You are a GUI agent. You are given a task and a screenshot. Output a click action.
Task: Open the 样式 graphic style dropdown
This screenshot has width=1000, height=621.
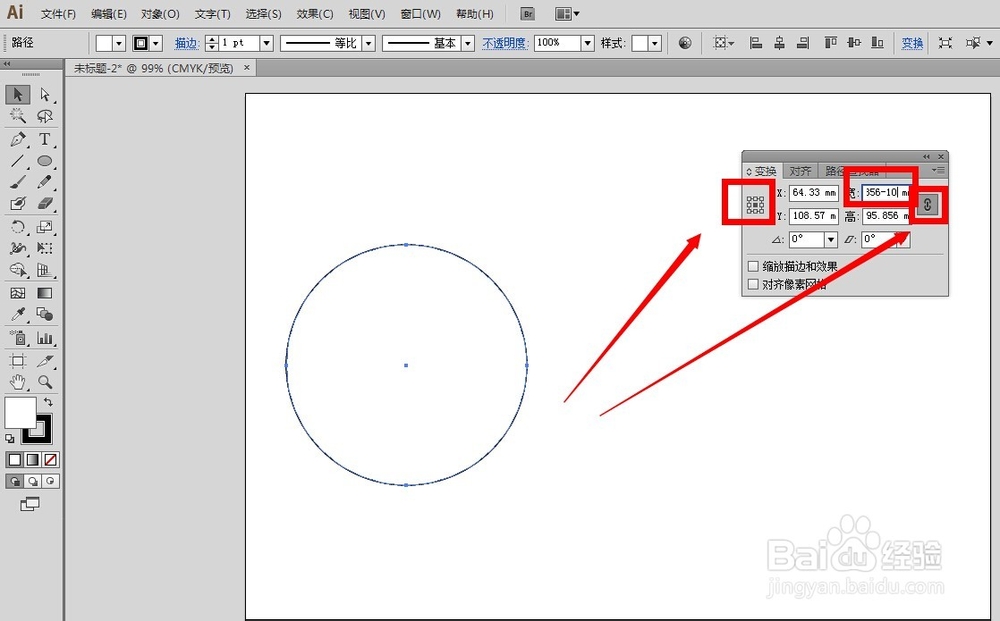click(655, 43)
